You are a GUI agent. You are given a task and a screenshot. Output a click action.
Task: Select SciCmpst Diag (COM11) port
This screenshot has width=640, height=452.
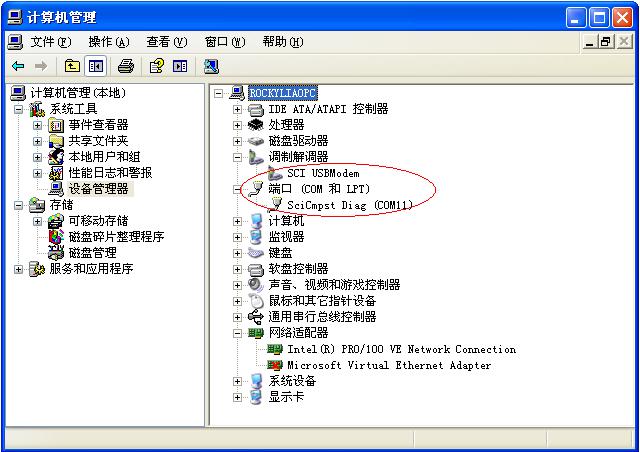pos(350,205)
